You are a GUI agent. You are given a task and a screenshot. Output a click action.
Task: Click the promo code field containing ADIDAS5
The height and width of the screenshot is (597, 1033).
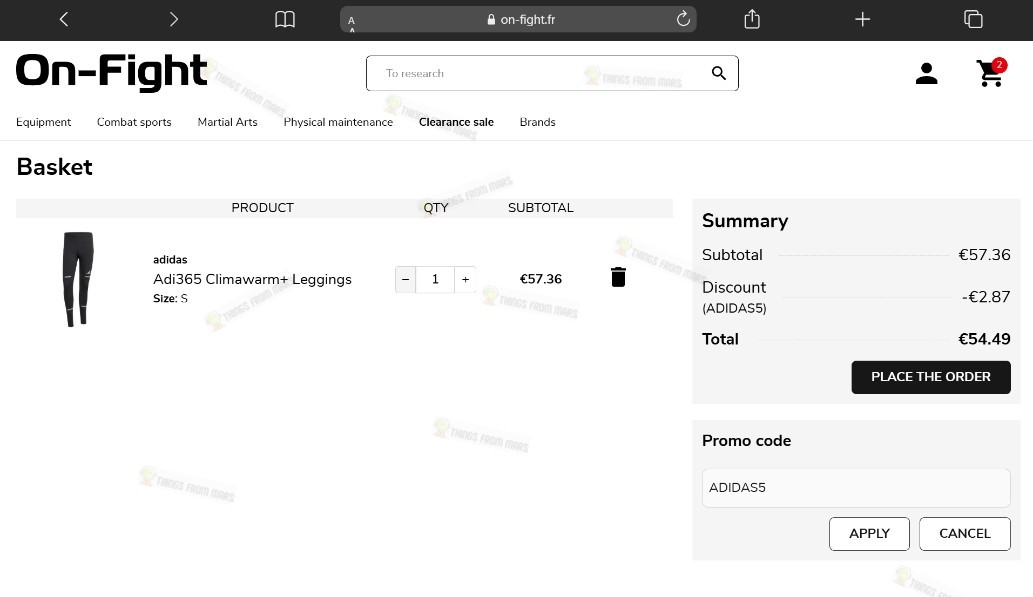856,488
